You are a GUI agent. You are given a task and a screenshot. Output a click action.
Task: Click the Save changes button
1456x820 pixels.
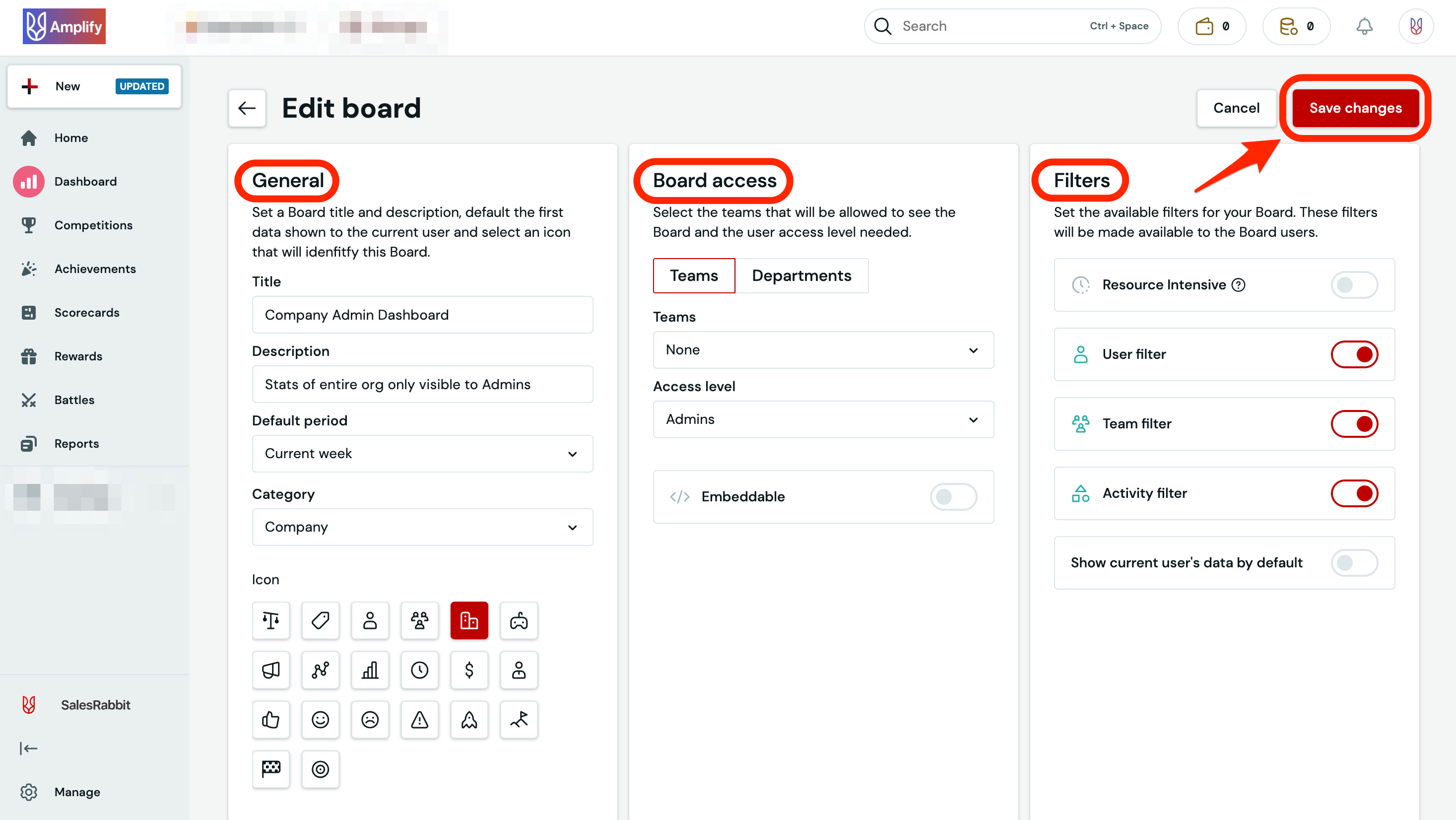pyautogui.click(x=1355, y=108)
